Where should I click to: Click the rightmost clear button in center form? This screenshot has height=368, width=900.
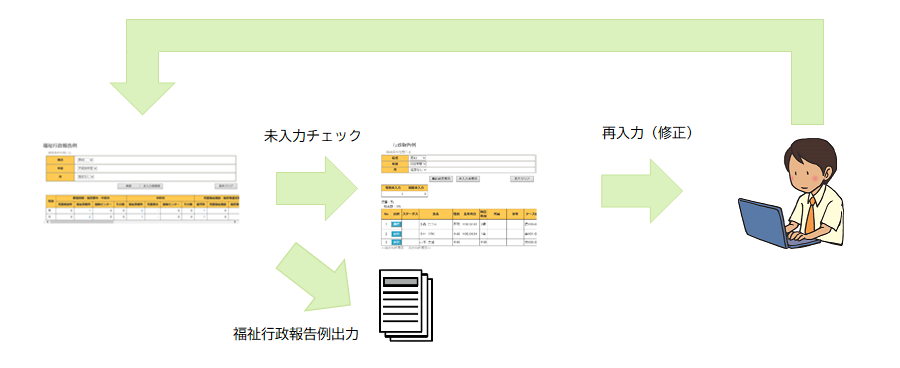point(522,179)
